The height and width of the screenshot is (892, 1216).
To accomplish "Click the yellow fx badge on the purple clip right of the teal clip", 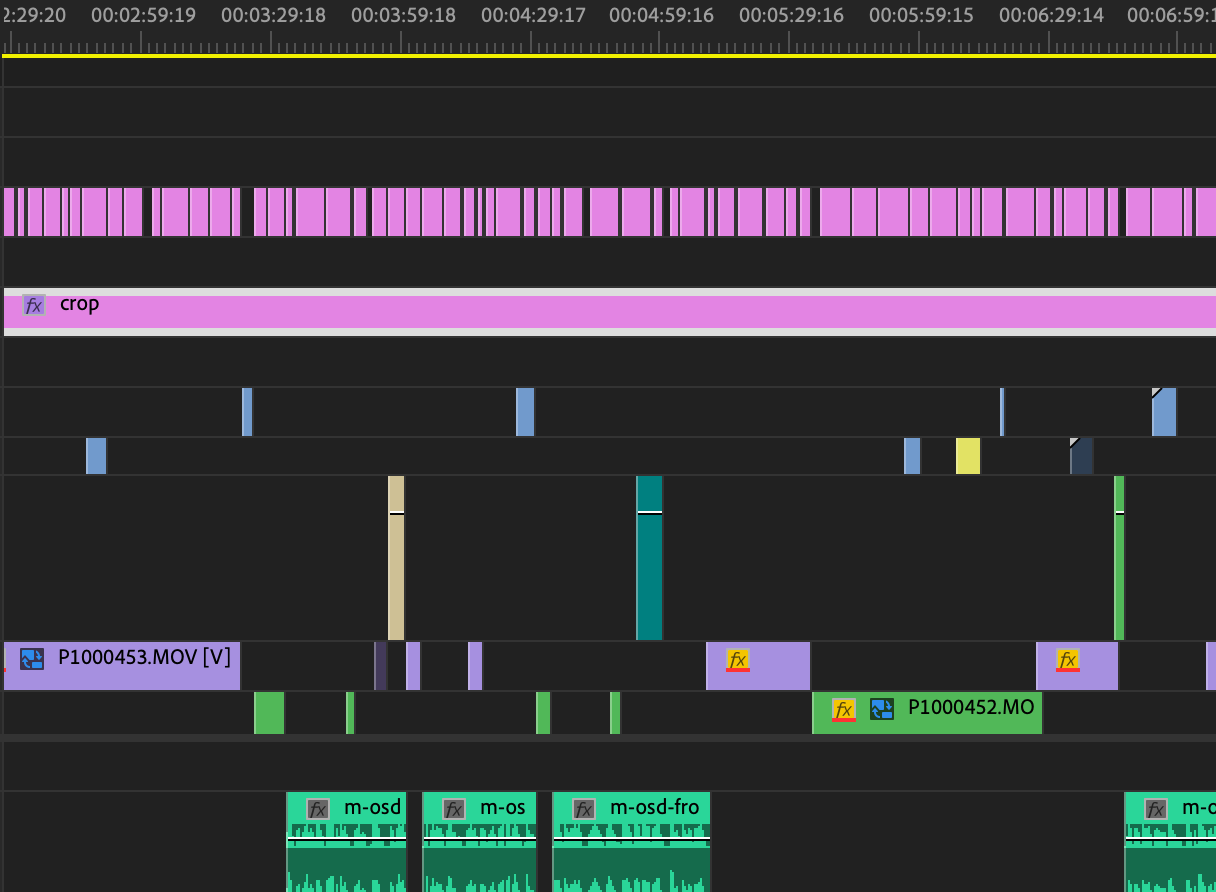I will tap(738, 660).
